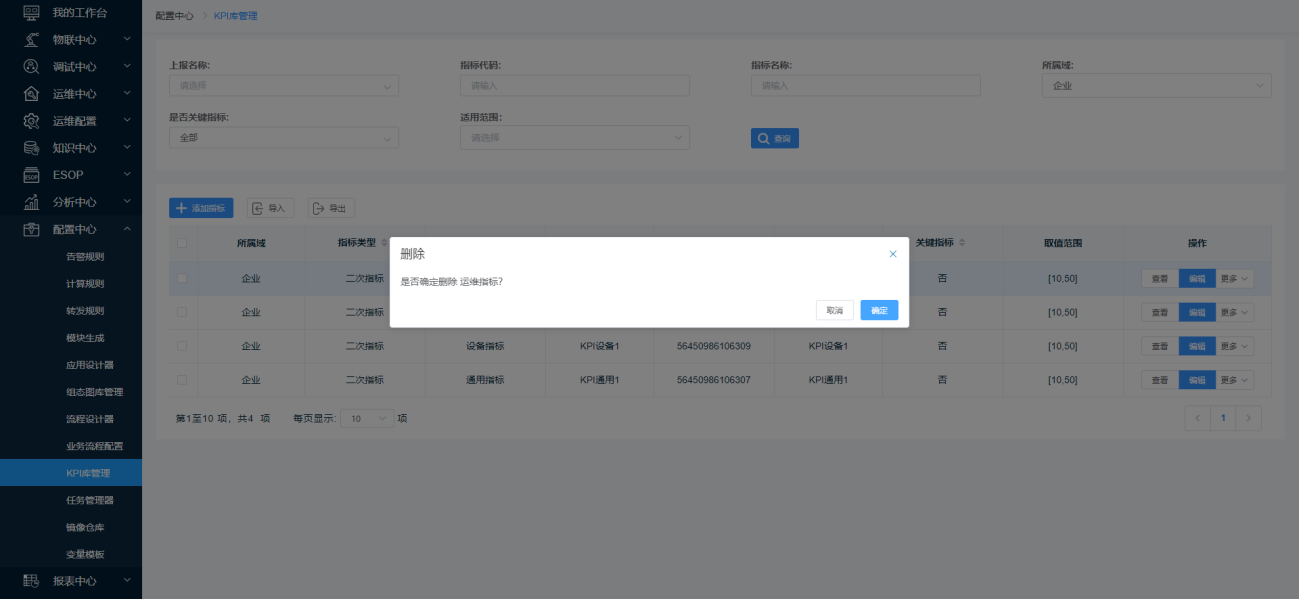Click the 调试中心 sidebar icon
Viewport: 1299px width, 599px height.
pyautogui.click(x=31, y=67)
